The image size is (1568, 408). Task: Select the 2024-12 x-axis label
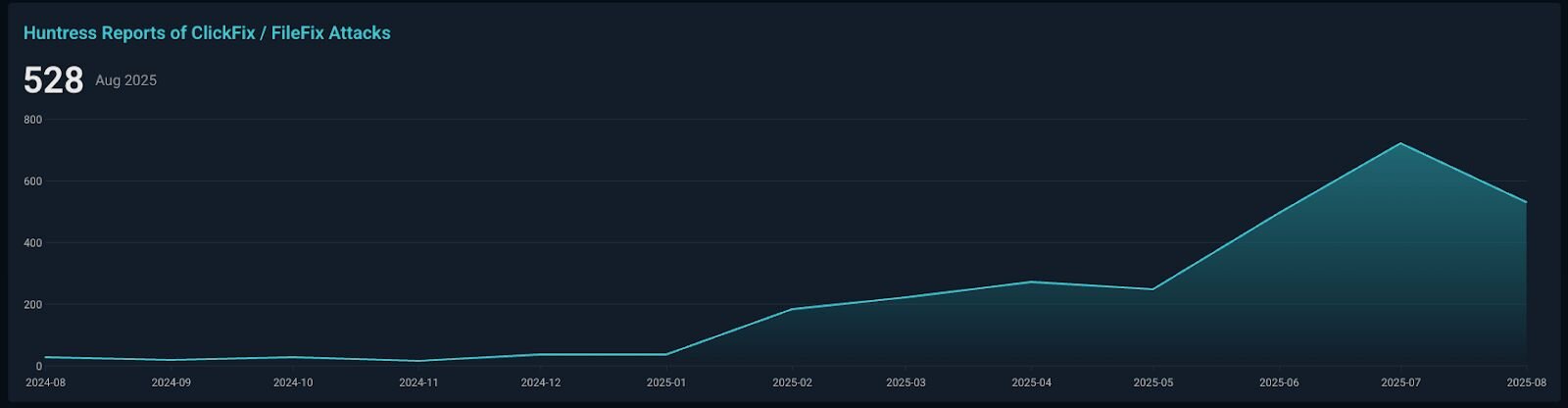point(541,382)
